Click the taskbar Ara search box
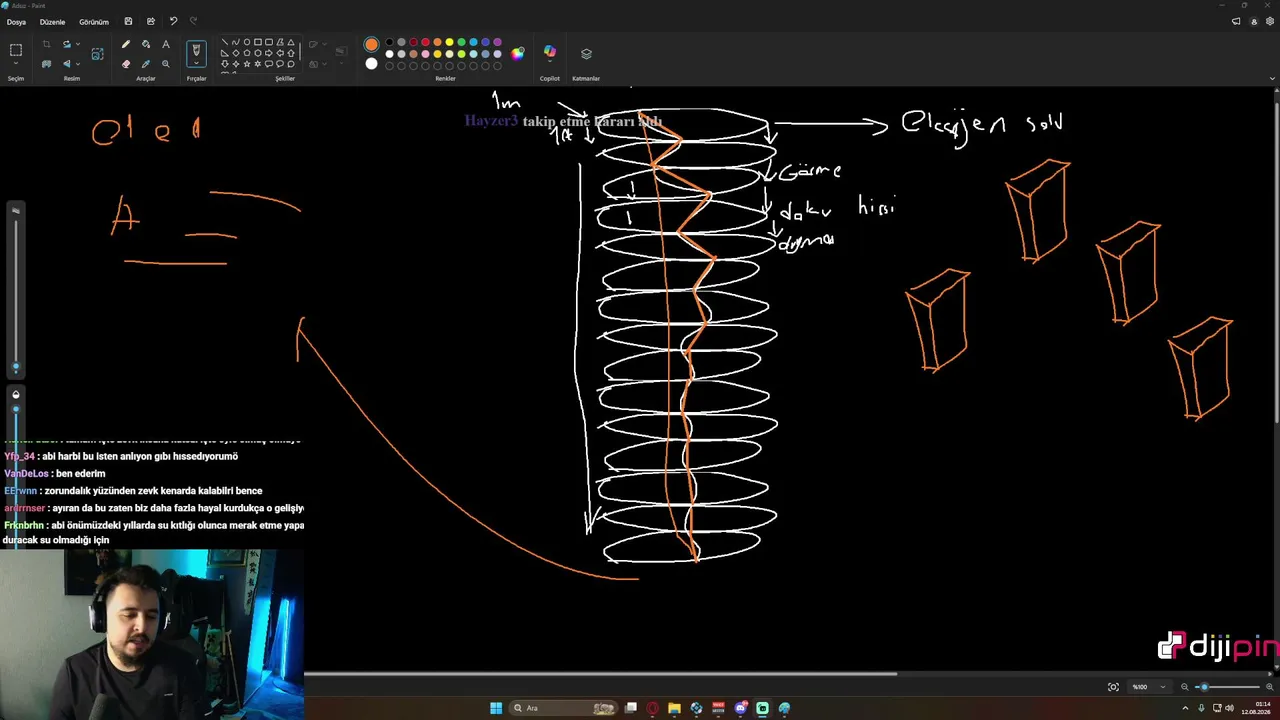This screenshot has height=720, width=1280. 563,708
